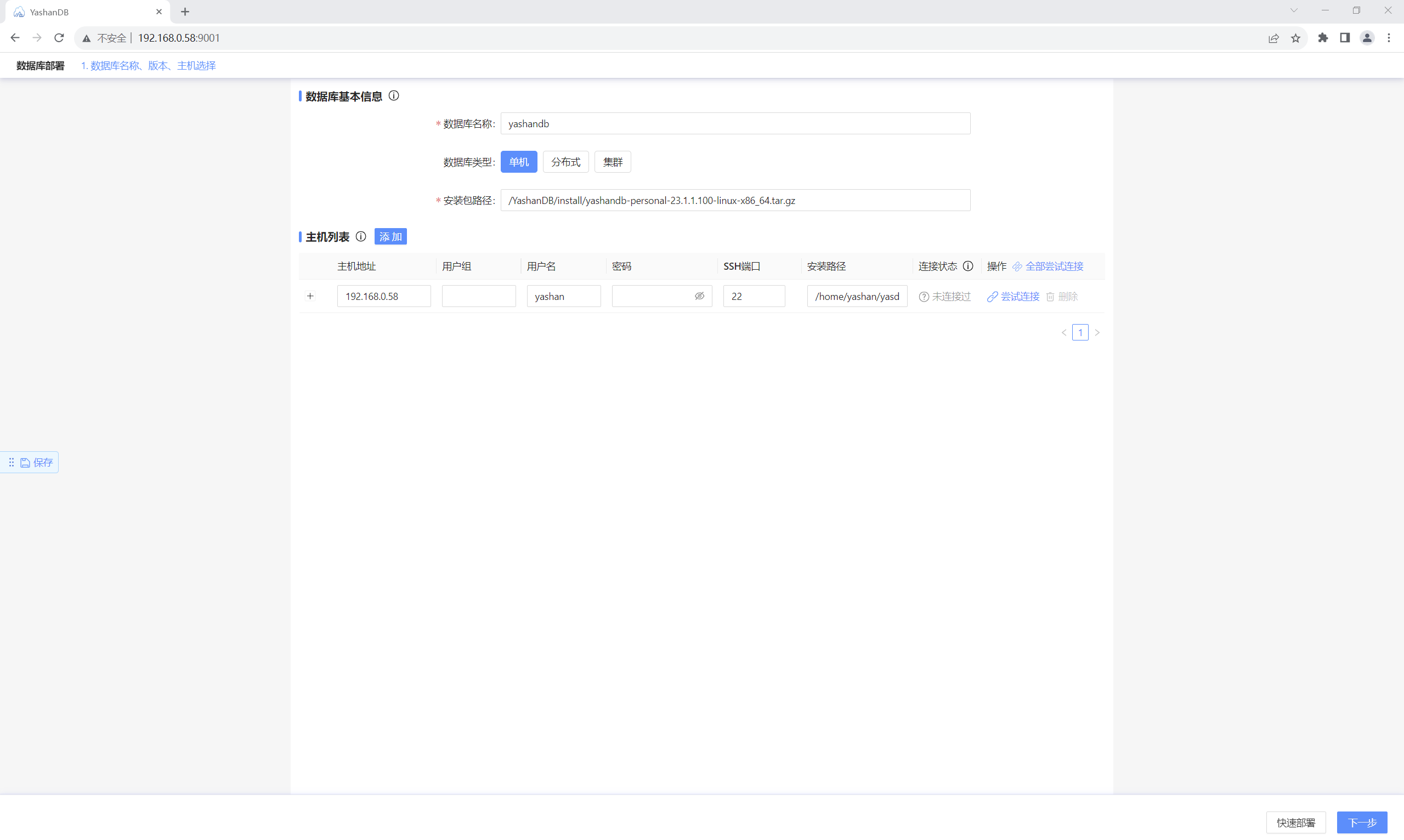Go to next page arrow in pagination
The image size is (1404, 840).
[1097, 332]
